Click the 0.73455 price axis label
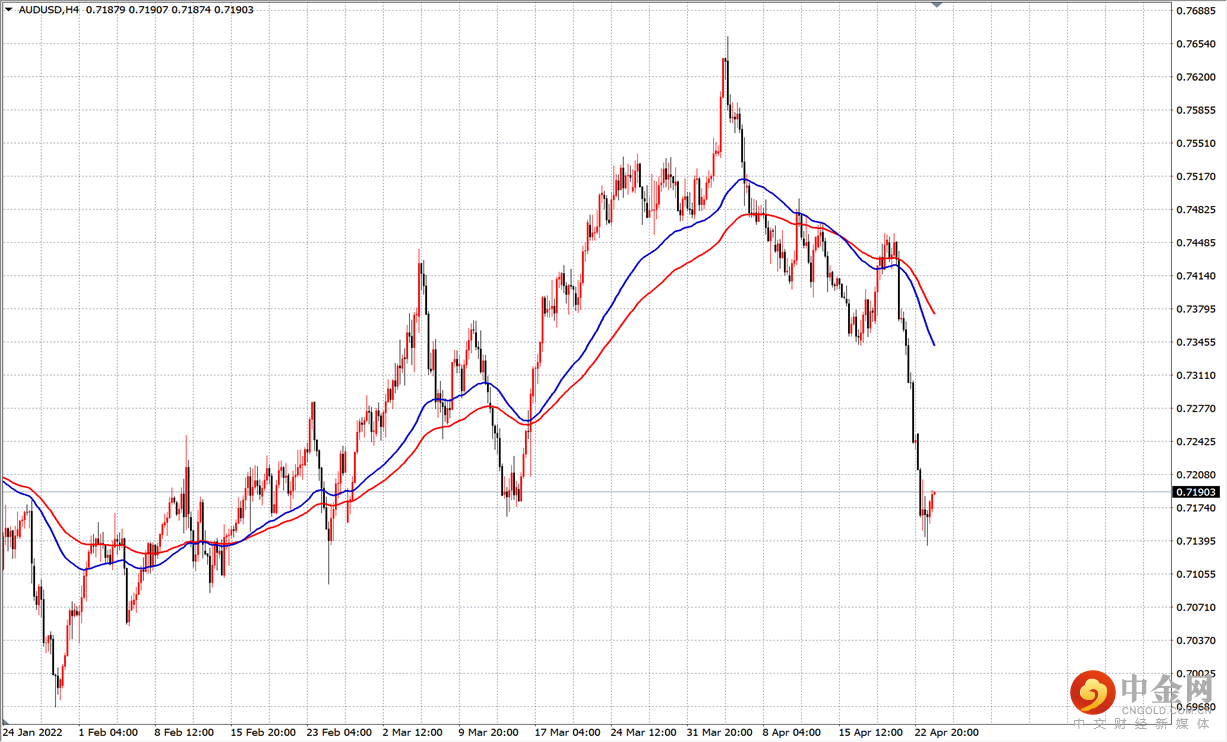This screenshot has width=1227, height=742. pos(1196,342)
